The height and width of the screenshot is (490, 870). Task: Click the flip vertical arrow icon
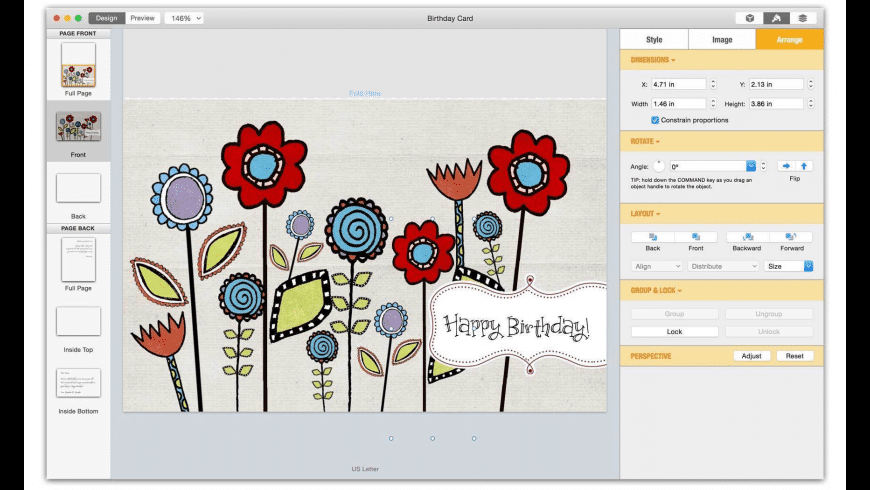pos(804,166)
